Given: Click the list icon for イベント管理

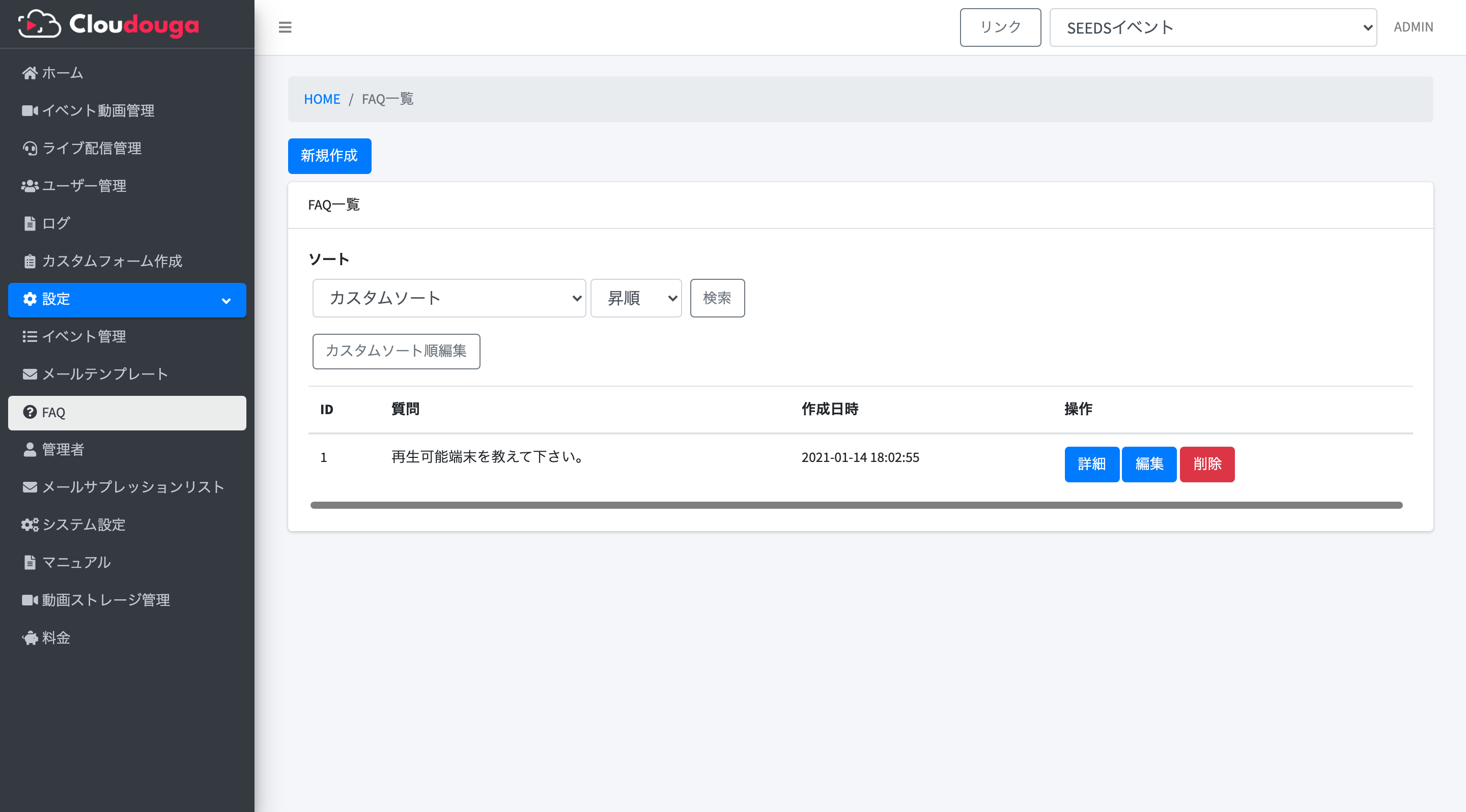Looking at the screenshot, I should tap(30, 337).
